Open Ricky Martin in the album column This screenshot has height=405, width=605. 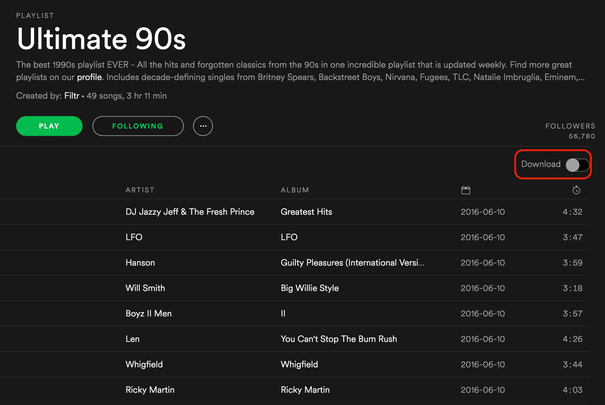tap(305, 390)
